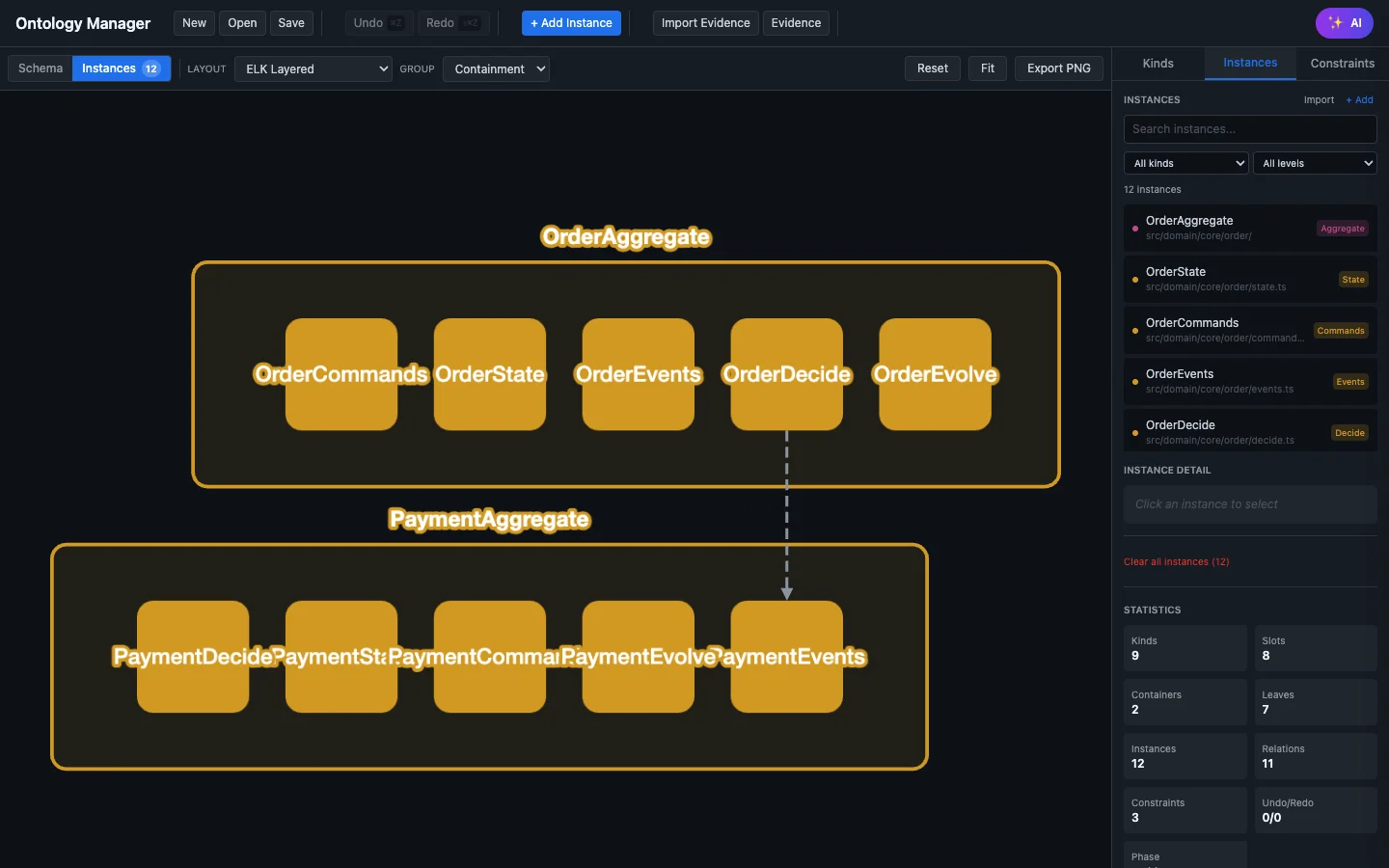Click the Events badge on OrderEvents
The height and width of the screenshot is (868, 1389).
click(x=1349, y=382)
